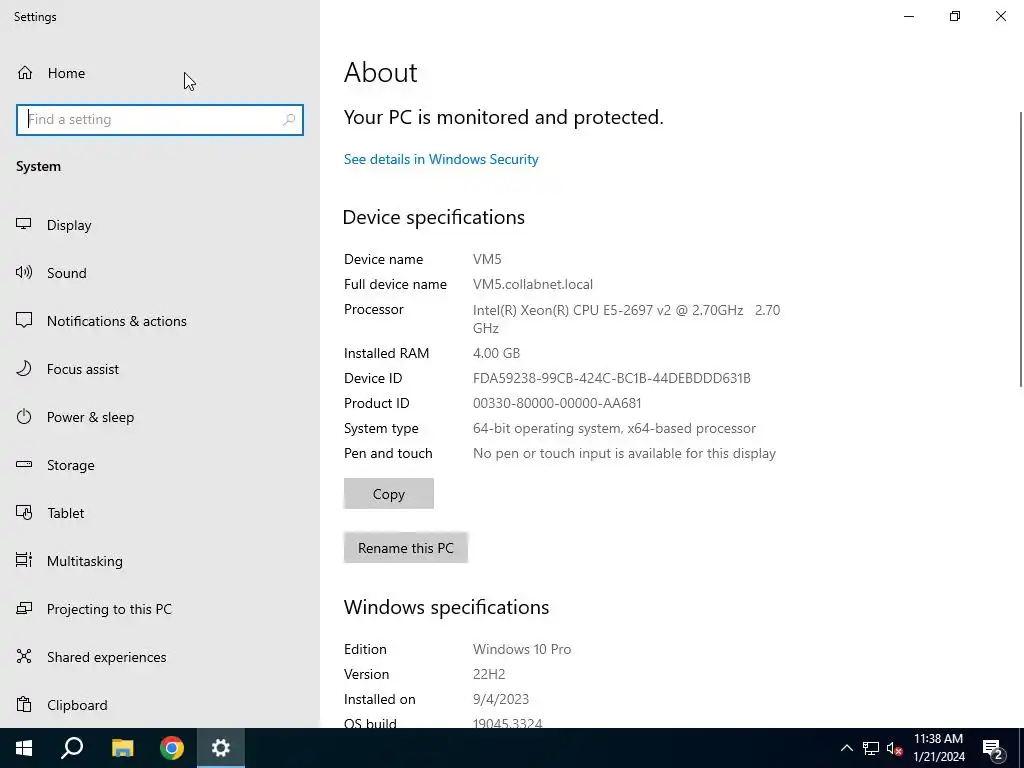This screenshot has height=768, width=1024.
Task: Launch File Explorer from taskbar
Action: 122,748
